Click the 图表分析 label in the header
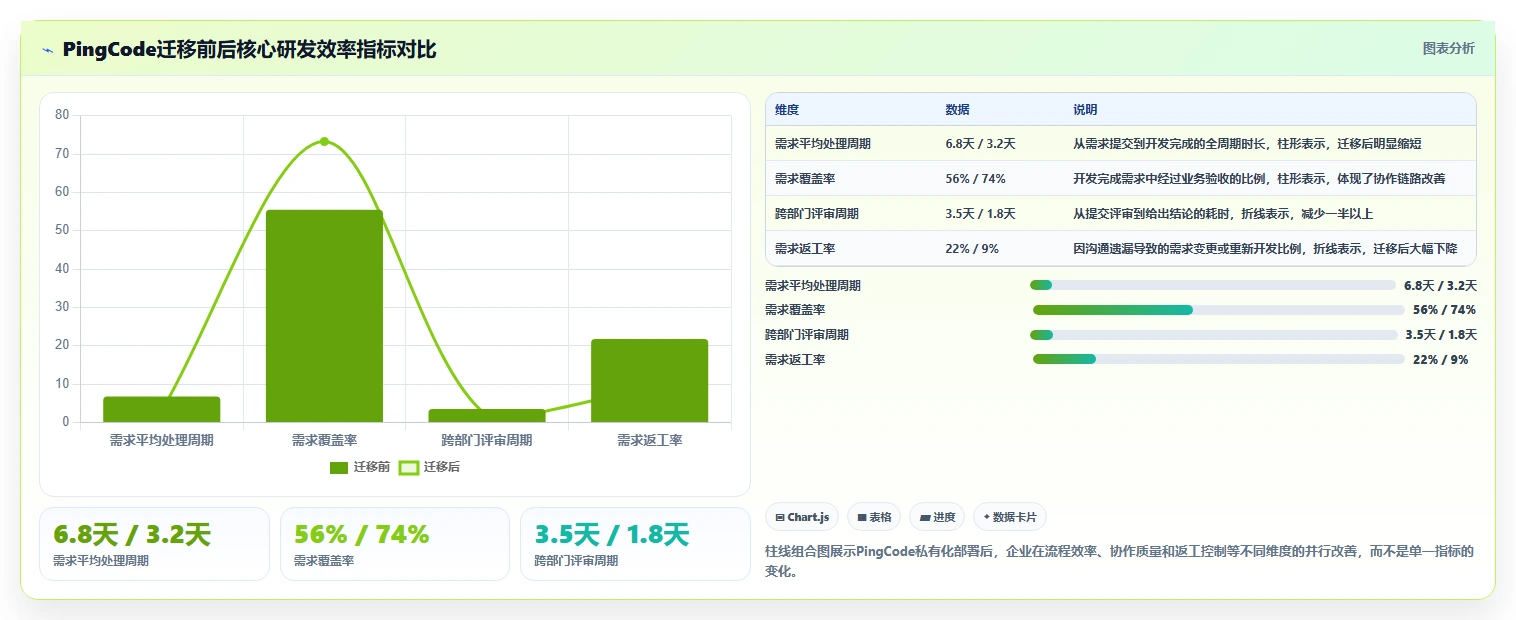Viewport: 1516px width, 620px height. click(1448, 48)
